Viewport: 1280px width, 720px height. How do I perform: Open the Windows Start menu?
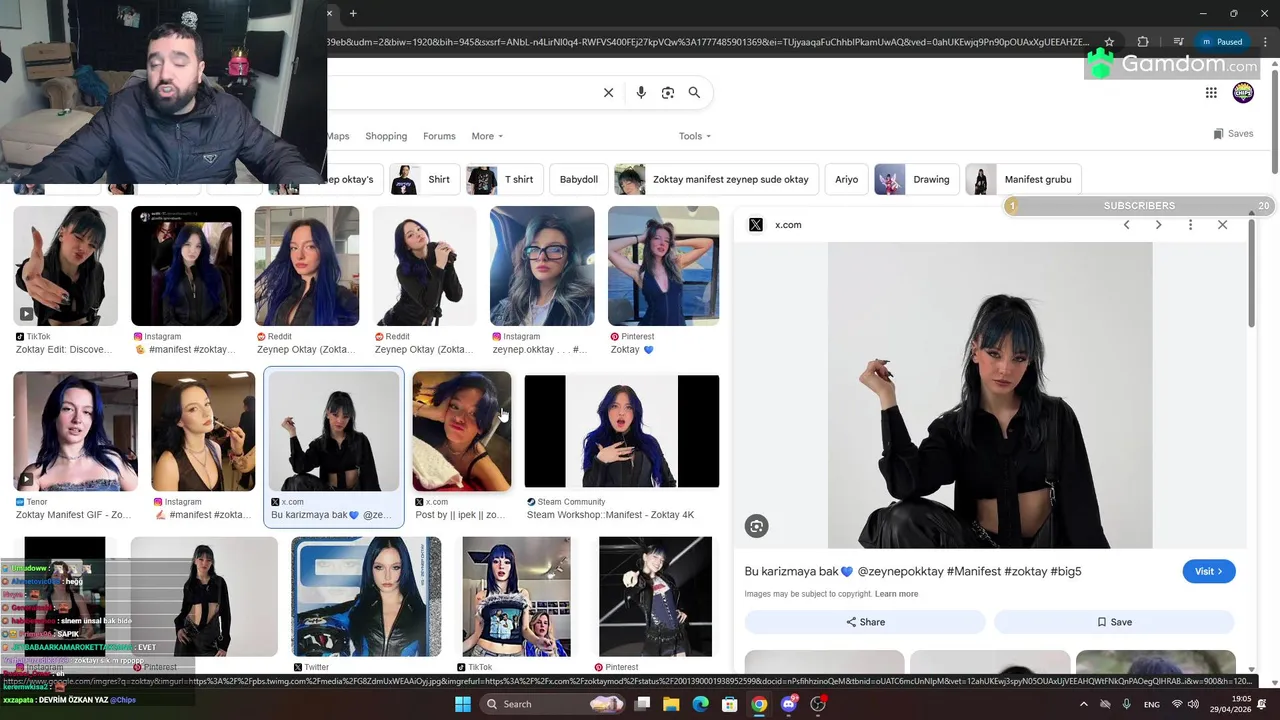tap(463, 704)
